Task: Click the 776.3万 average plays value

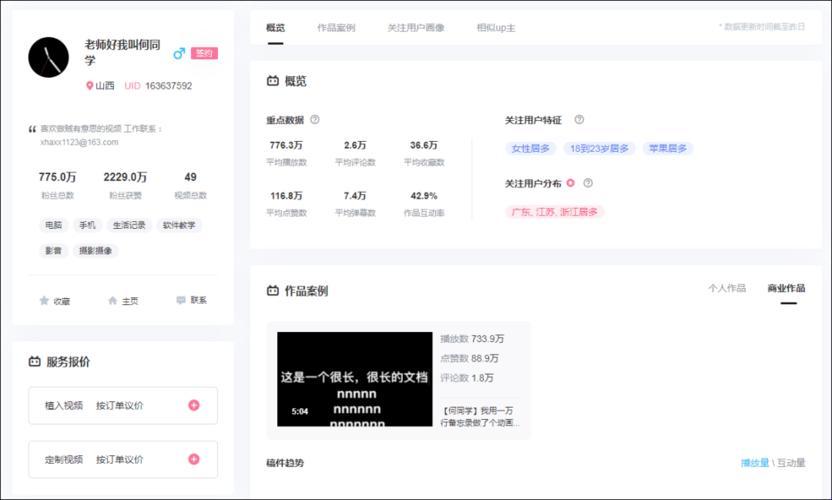Action: click(286, 145)
